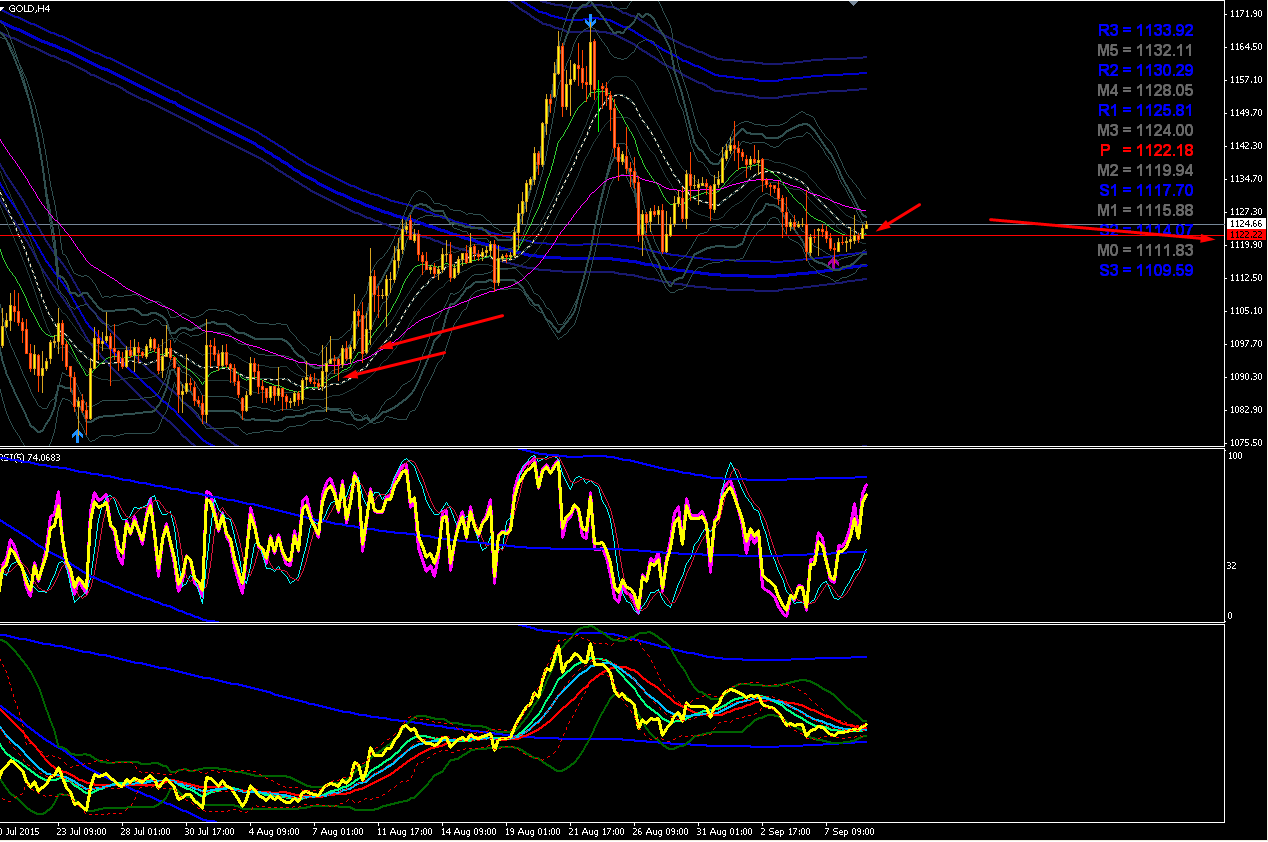
Task: Click the 7 Aug 01:00 time axis label
Action: click(337, 831)
